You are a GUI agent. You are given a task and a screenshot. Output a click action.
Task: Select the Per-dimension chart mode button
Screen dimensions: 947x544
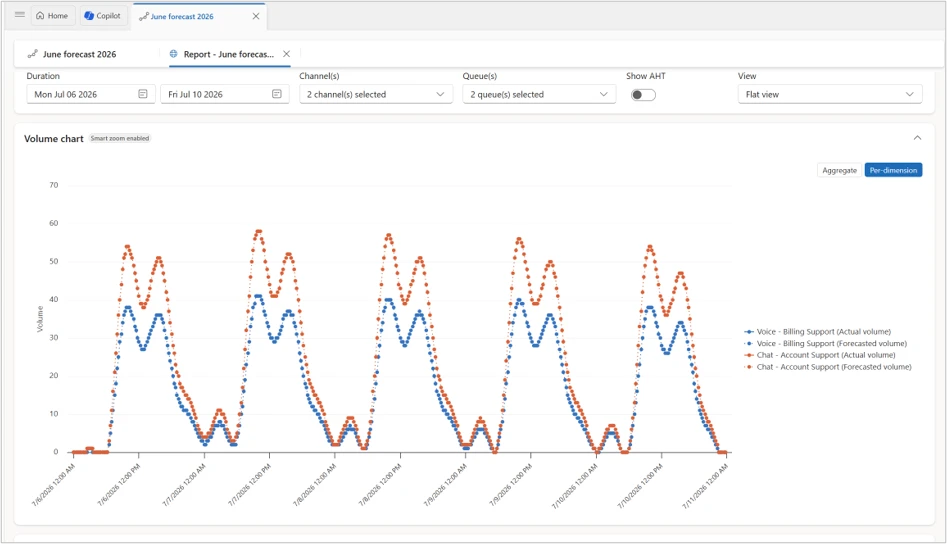click(893, 170)
